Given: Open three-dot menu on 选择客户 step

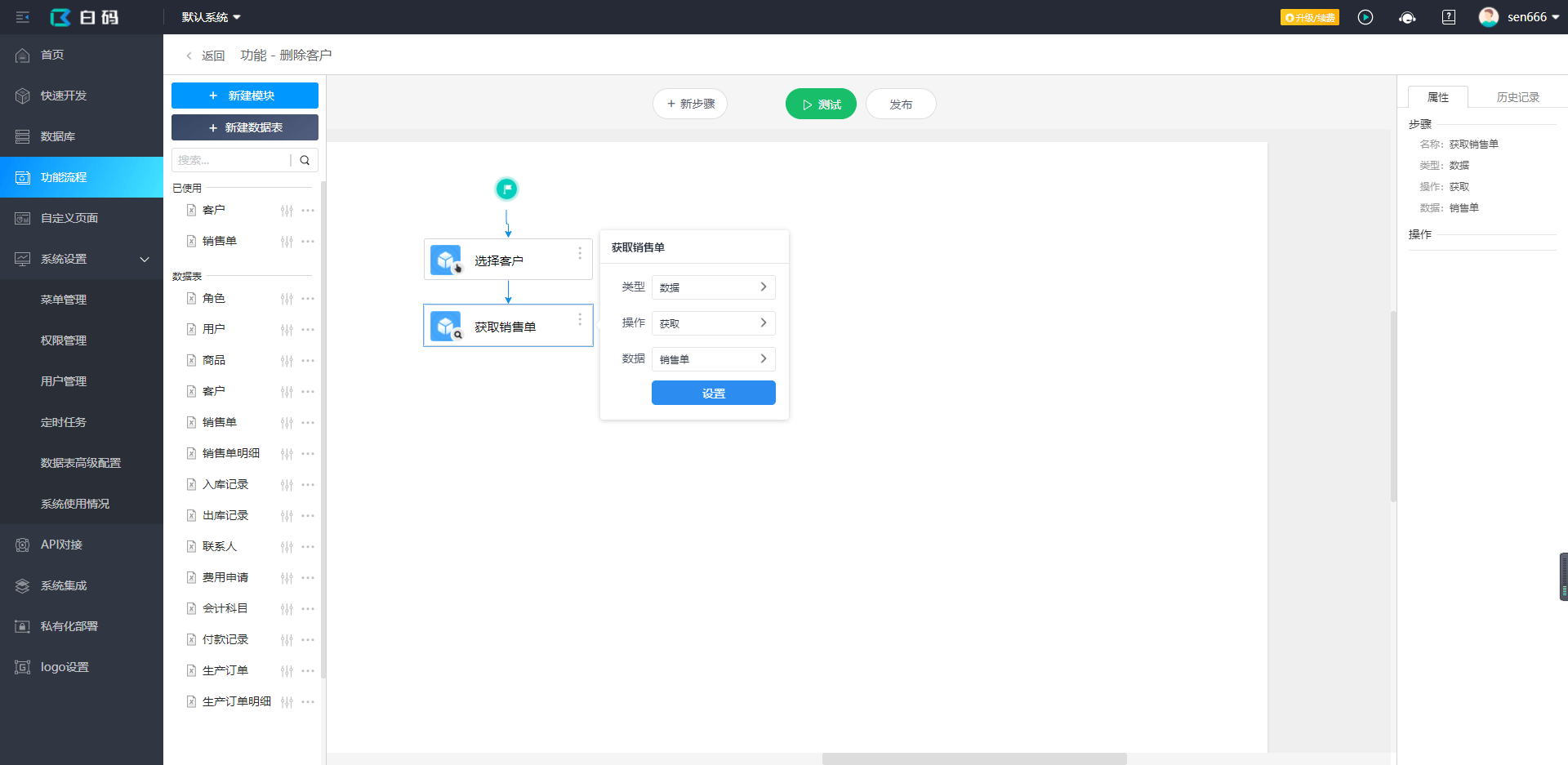Looking at the screenshot, I should (580, 253).
